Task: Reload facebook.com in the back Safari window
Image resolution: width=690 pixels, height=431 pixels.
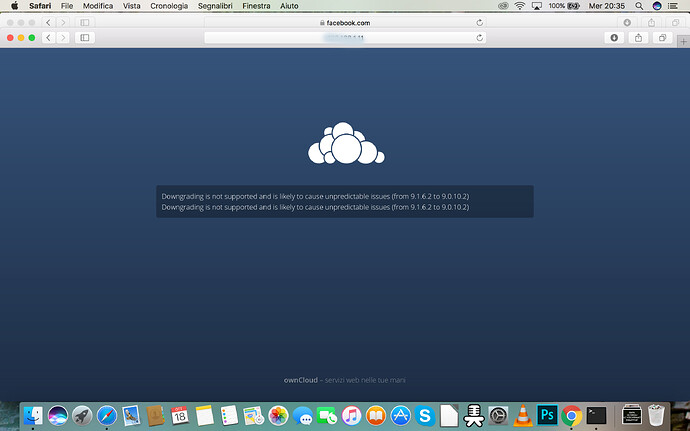Action: click(x=480, y=22)
